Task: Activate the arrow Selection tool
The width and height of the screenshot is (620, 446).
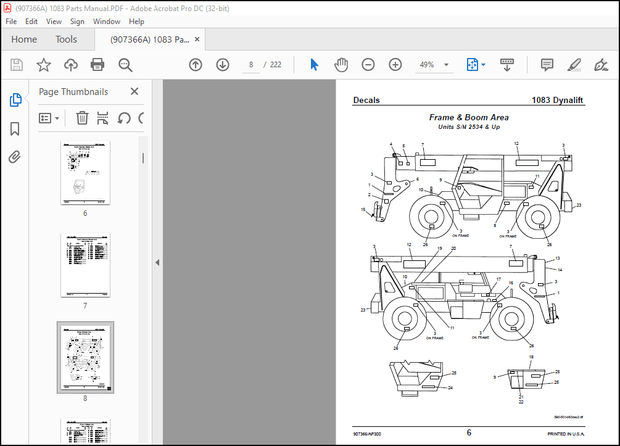Action: tap(314, 64)
